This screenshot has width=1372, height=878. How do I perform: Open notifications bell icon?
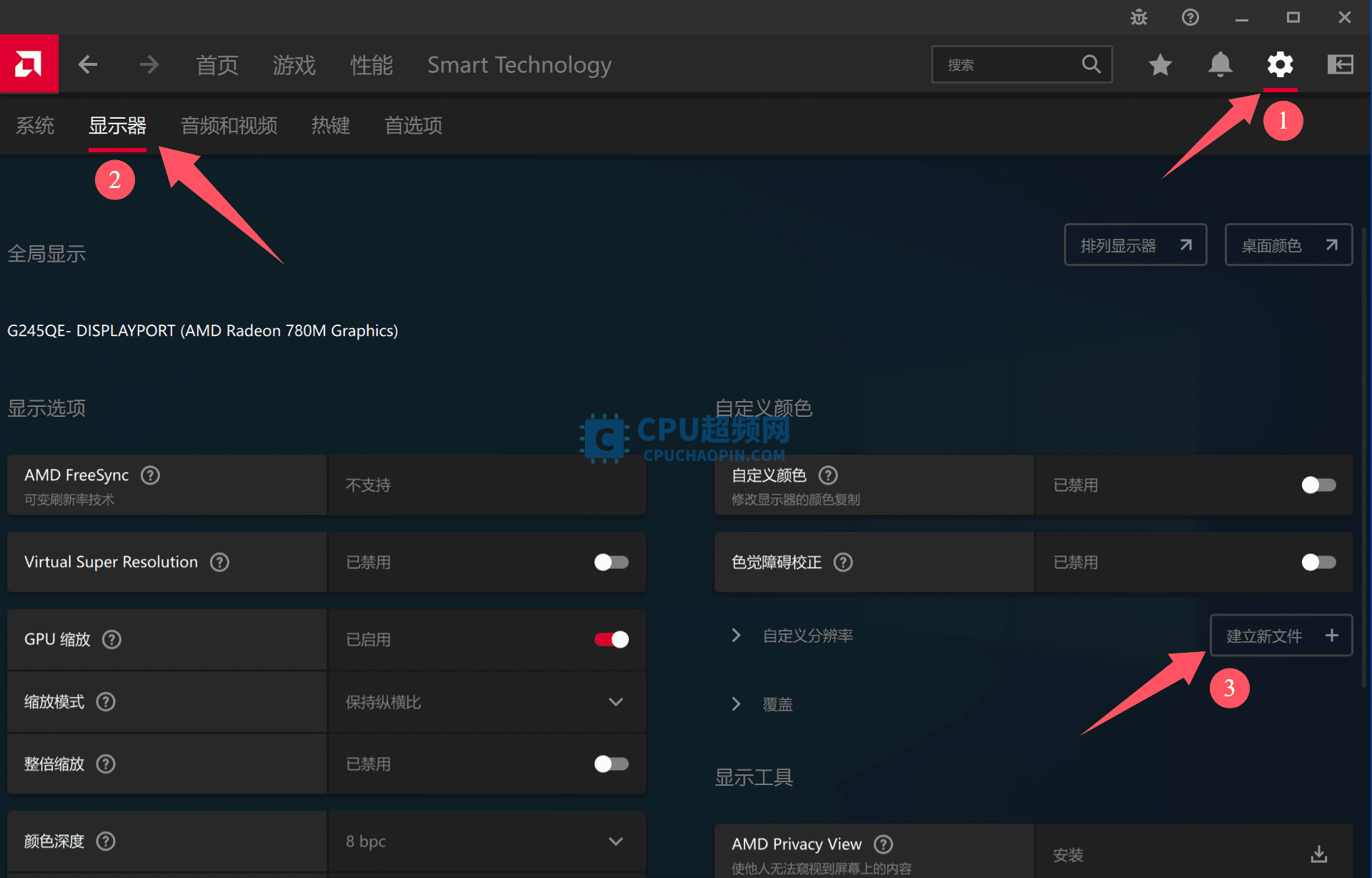tap(1221, 65)
